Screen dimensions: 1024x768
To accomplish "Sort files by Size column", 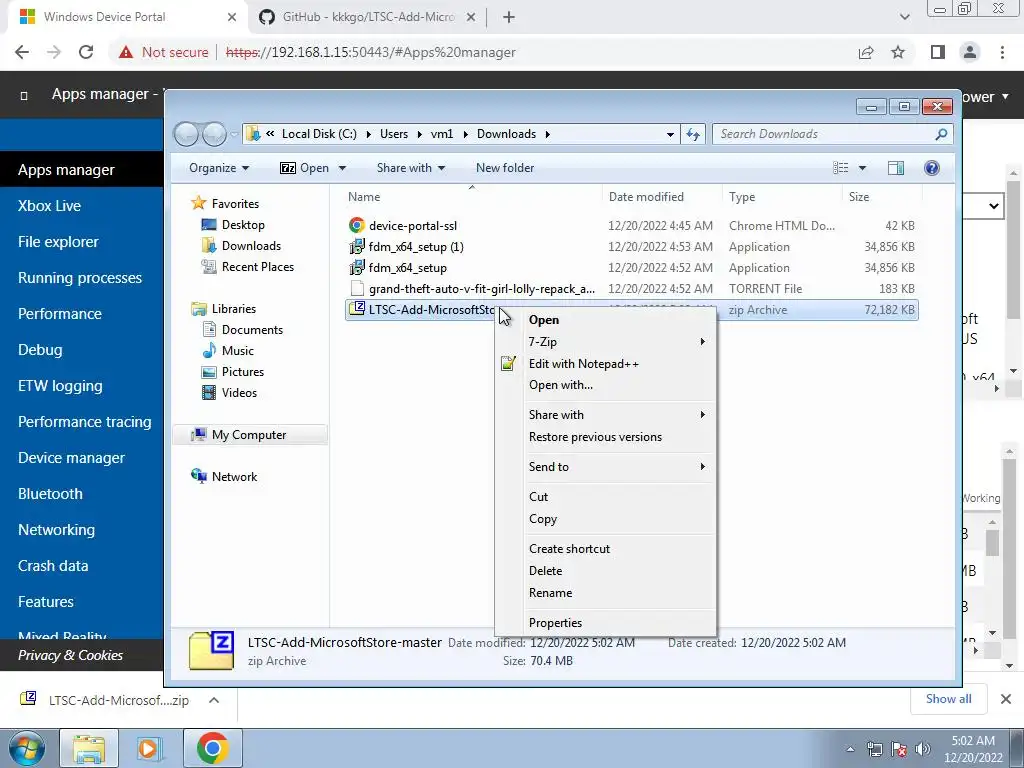I will [859, 197].
